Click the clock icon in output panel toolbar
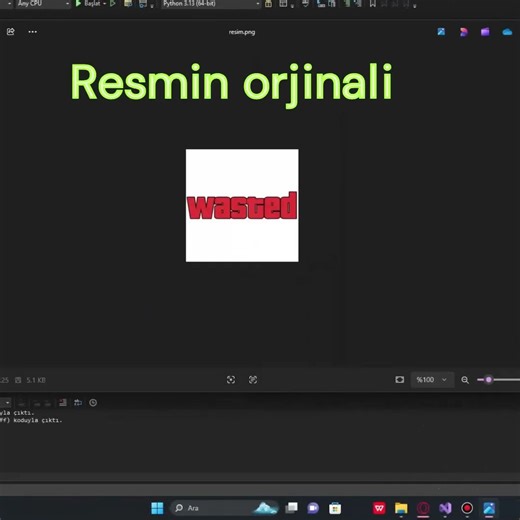Viewport: 520px width, 520px height. click(x=93, y=403)
